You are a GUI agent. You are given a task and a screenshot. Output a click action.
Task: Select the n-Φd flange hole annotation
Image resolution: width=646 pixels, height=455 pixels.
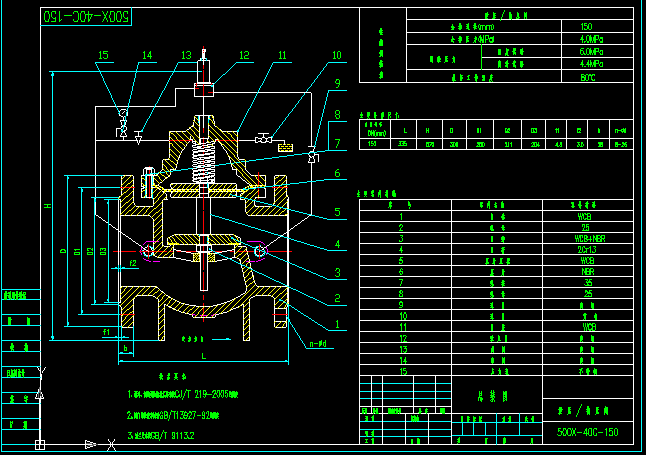click(319, 343)
